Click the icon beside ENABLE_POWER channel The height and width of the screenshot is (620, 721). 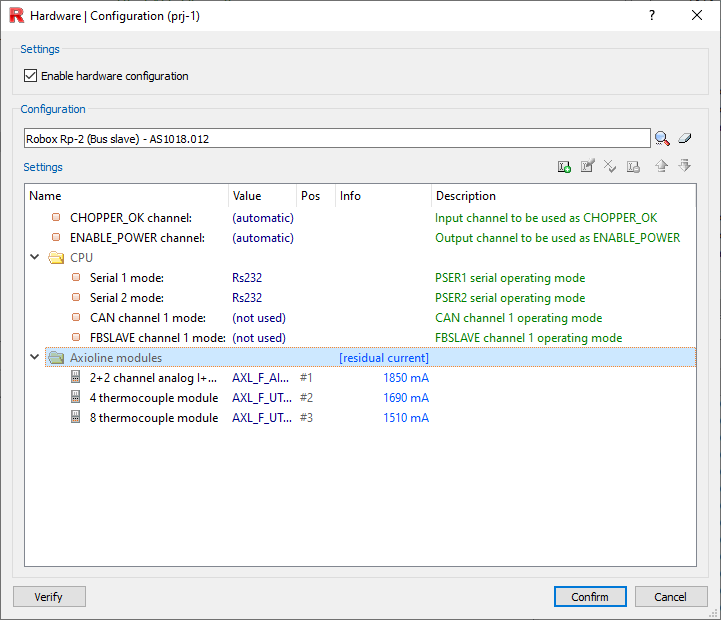tap(56, 237)
